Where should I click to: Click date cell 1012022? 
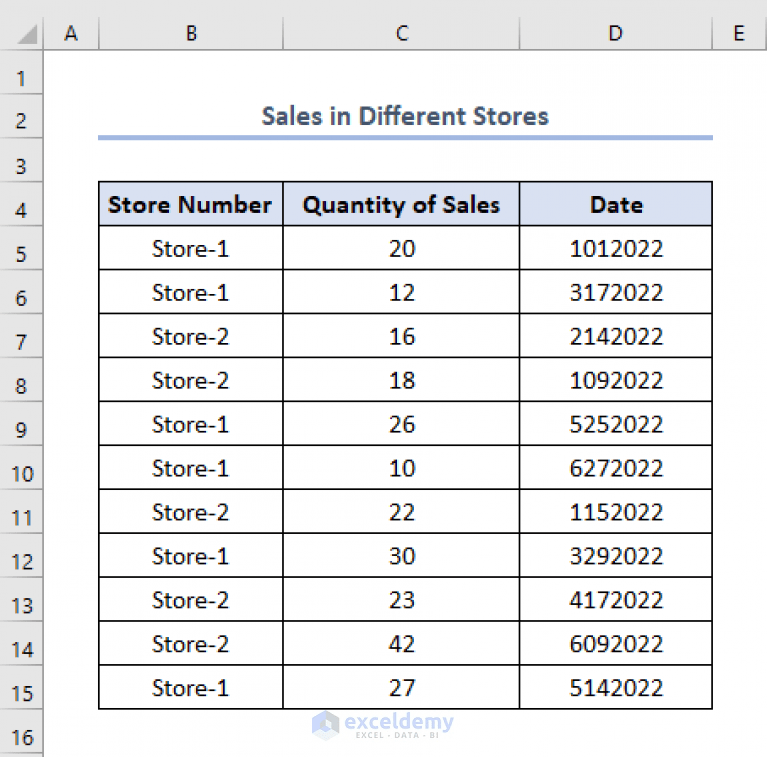(616, 248)
